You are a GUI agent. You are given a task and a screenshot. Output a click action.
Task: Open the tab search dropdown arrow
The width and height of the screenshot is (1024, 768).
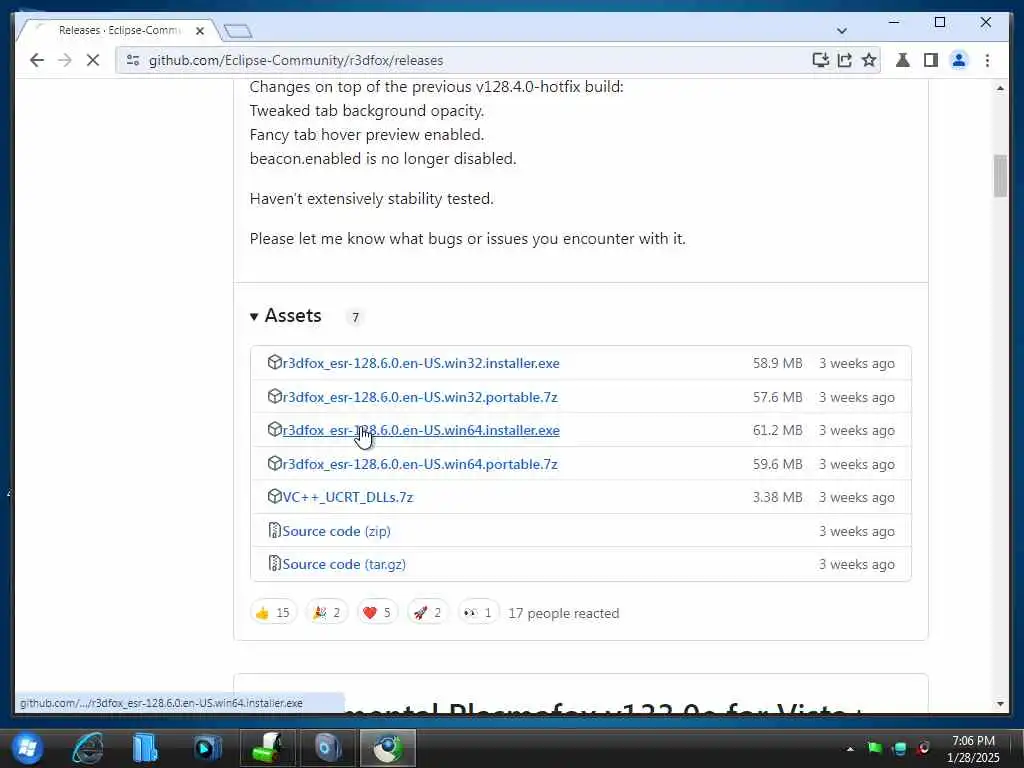pos(842,31)
